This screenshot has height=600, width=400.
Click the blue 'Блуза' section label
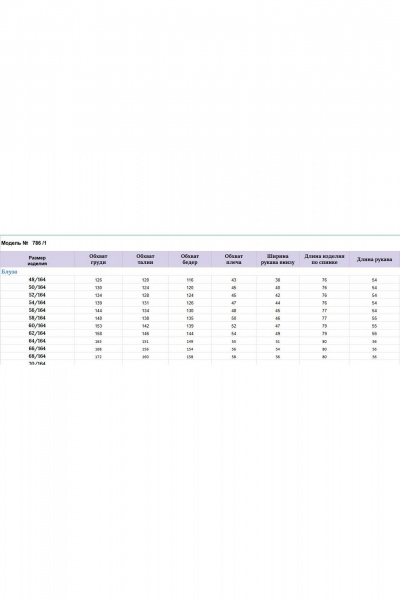[x=9, y=272]
